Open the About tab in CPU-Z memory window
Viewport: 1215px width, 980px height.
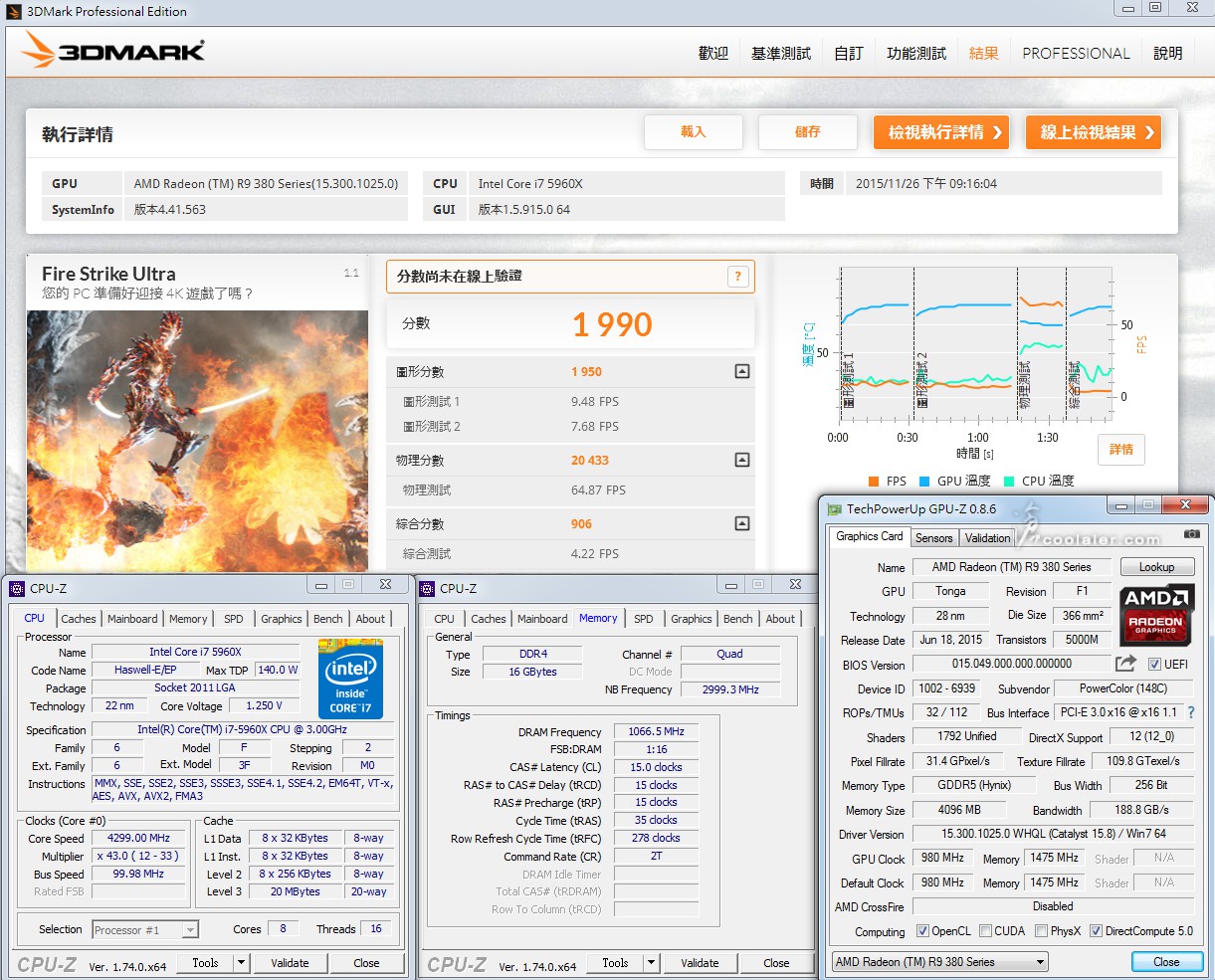coord(780,619)
